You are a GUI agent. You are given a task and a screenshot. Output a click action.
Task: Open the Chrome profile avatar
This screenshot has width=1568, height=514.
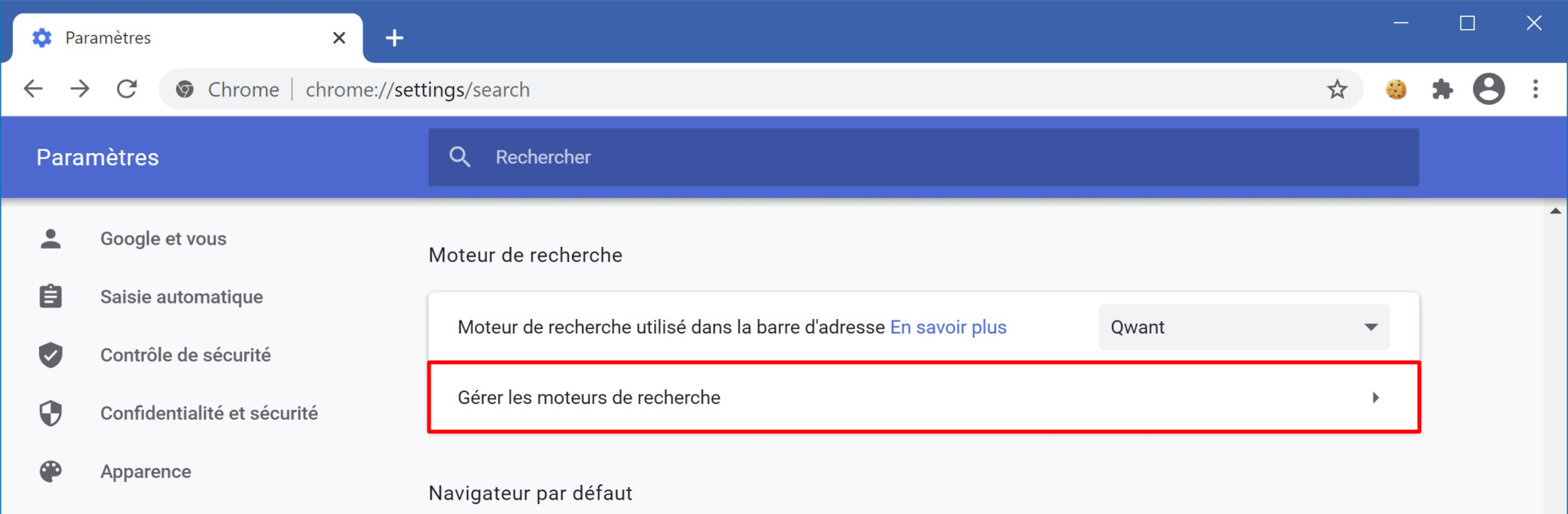pyautogui.click(x=1488, y=89)
